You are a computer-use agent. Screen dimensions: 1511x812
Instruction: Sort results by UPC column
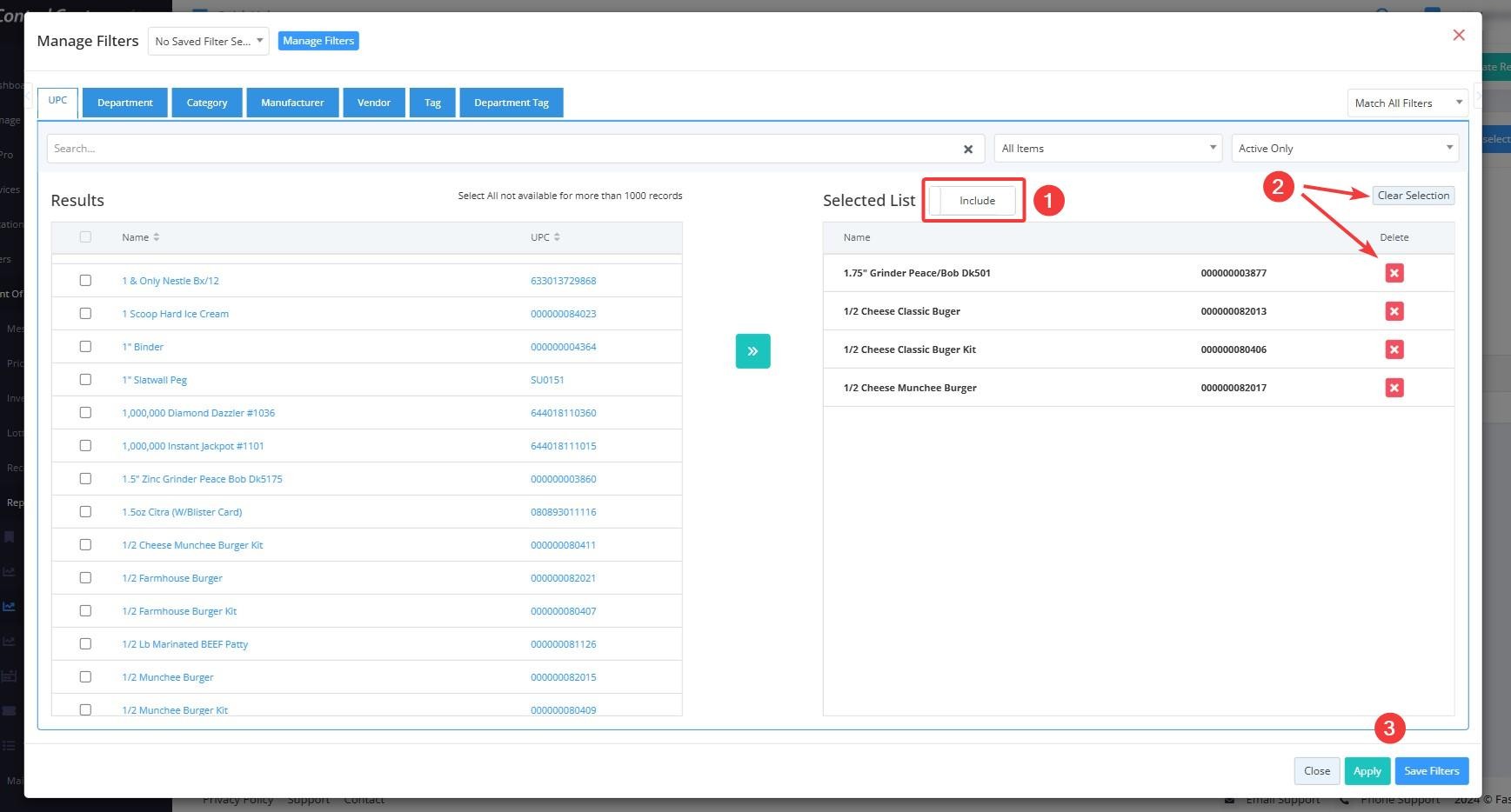[x=545, y=237]
